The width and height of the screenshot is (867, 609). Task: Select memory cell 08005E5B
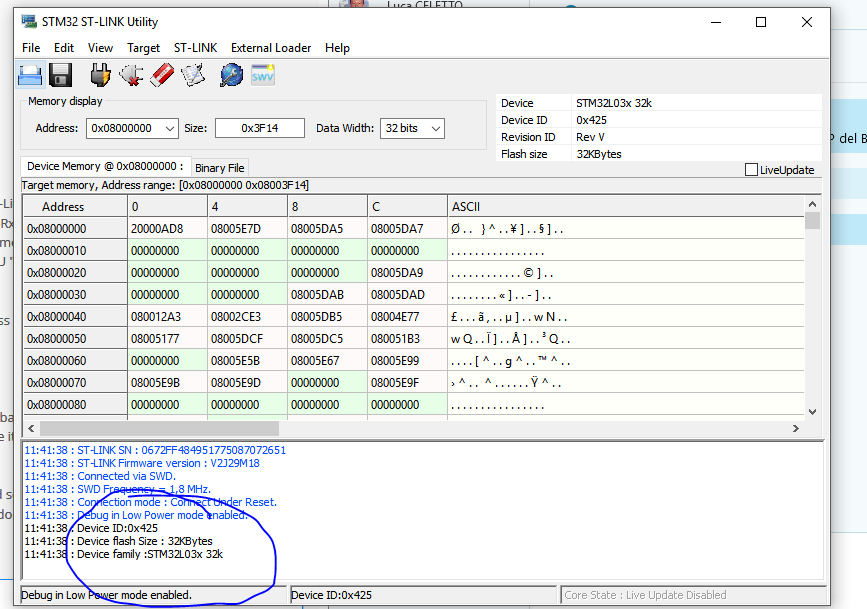pos(247,361)
